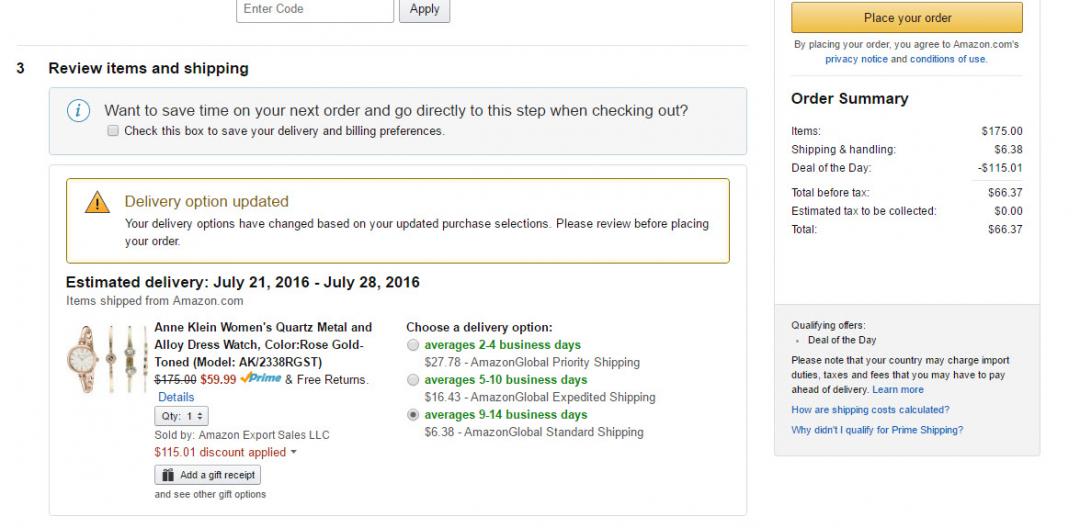
Task: Click the Apply code button
Action: (x=425, y=9)
